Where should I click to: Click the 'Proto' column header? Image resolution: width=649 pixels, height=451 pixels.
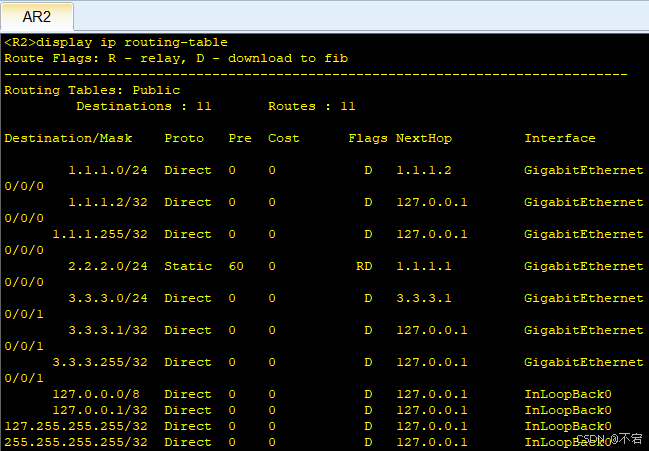(x=184, y=138)
